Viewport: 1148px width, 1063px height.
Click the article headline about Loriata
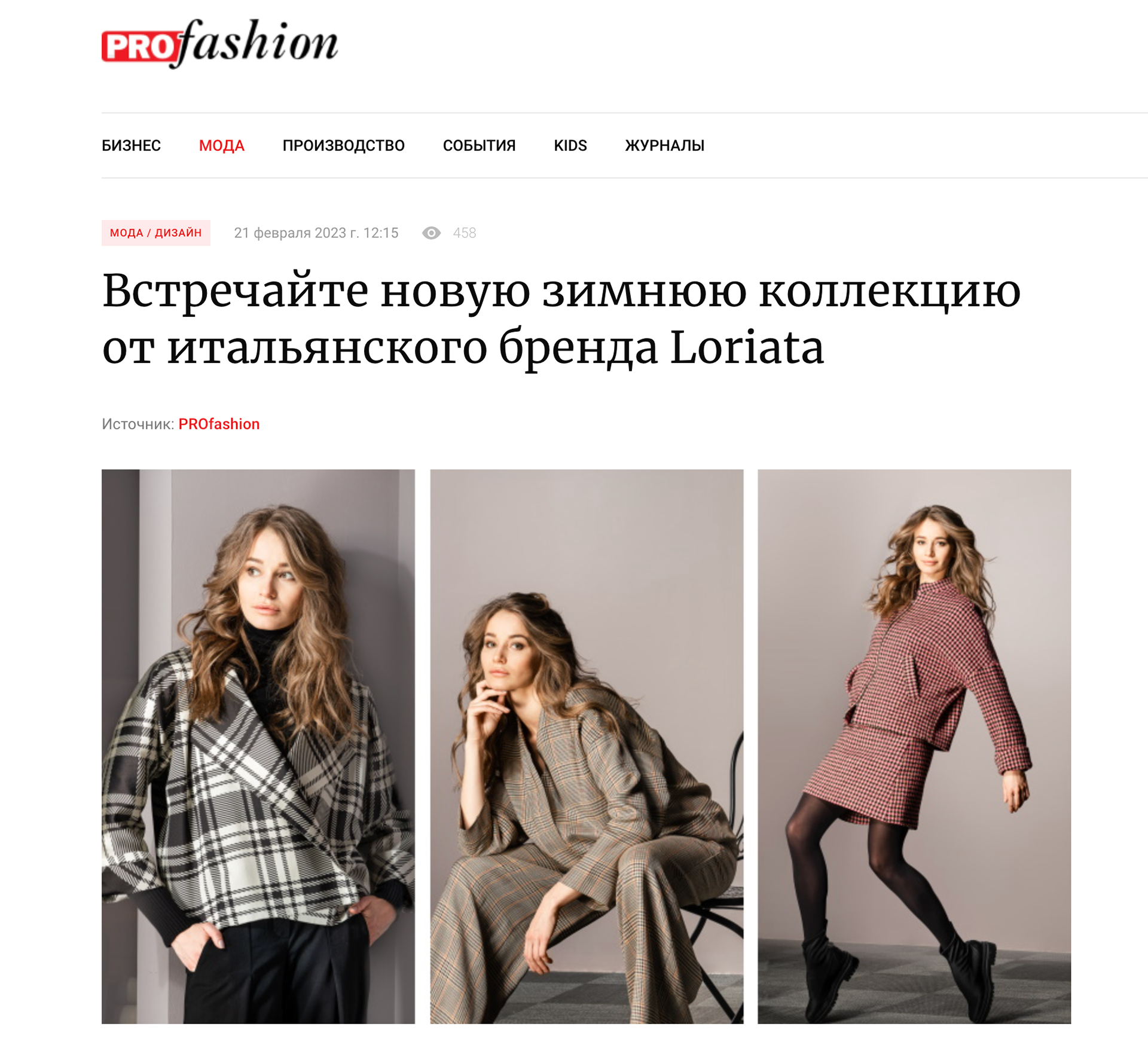(x=561, y=319)
